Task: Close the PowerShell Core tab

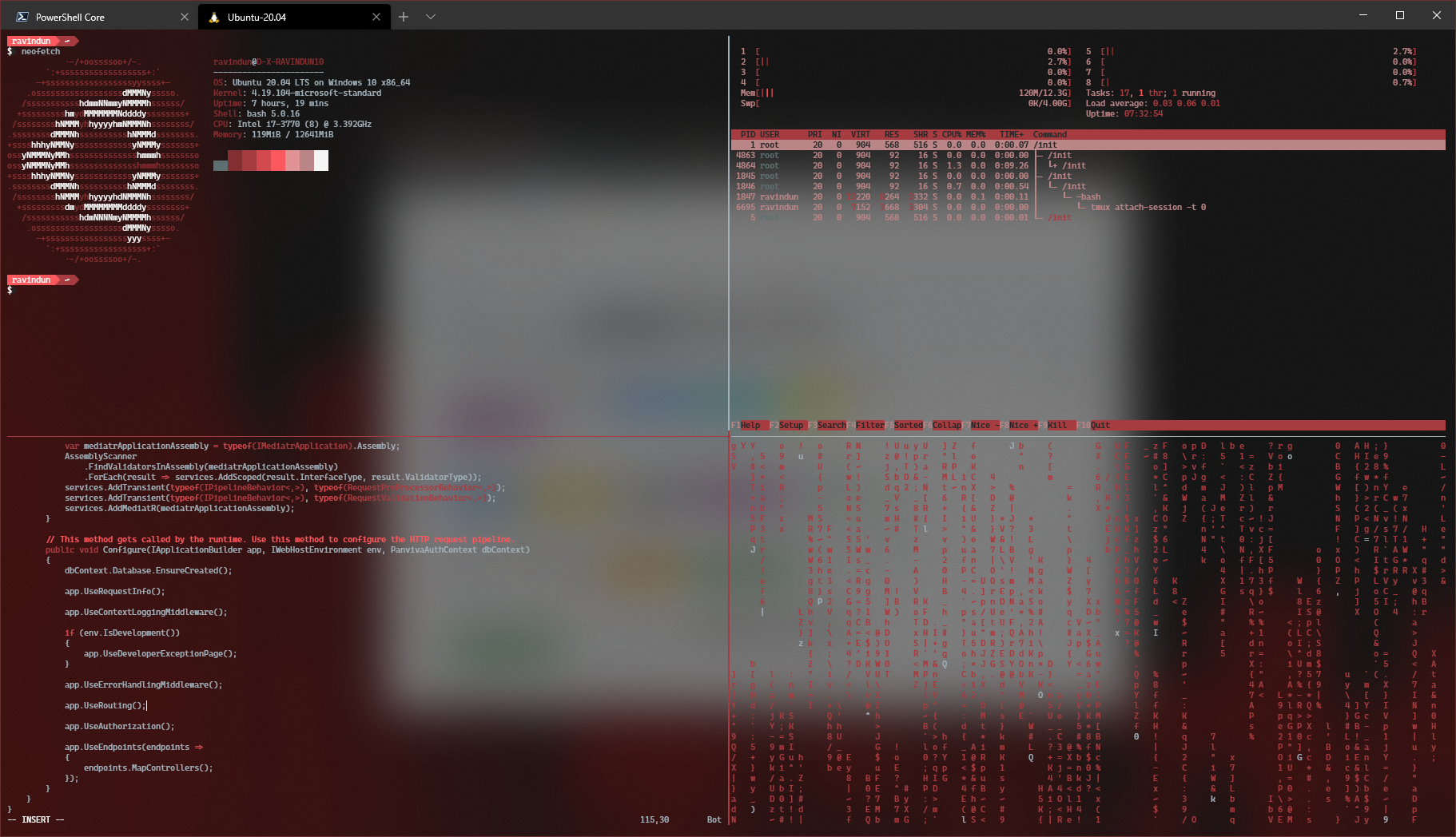Action: (x=185, y=17)
